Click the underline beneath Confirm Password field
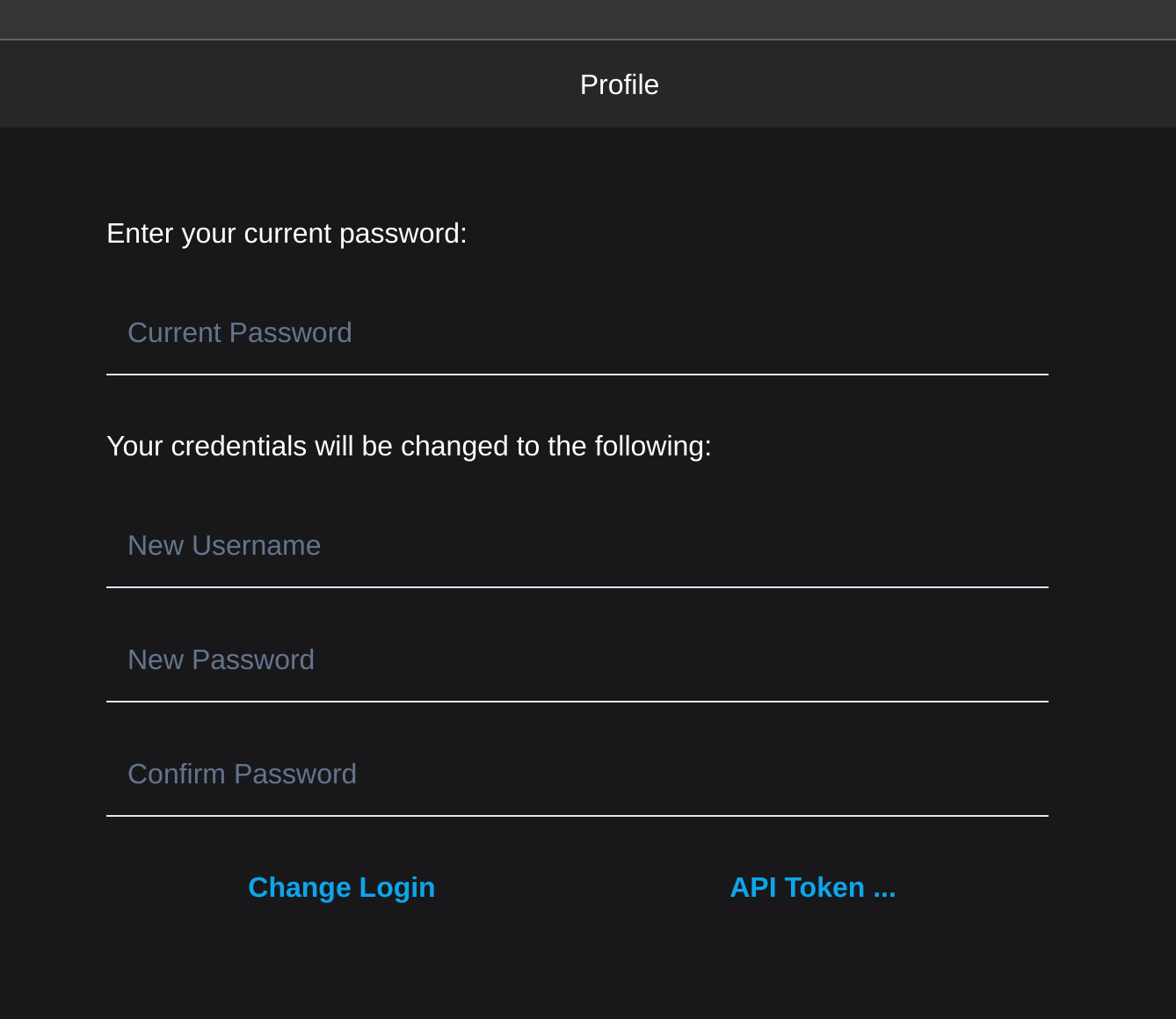The height and width of the screenshot is (1019, 1176). (x=577, y=816)
